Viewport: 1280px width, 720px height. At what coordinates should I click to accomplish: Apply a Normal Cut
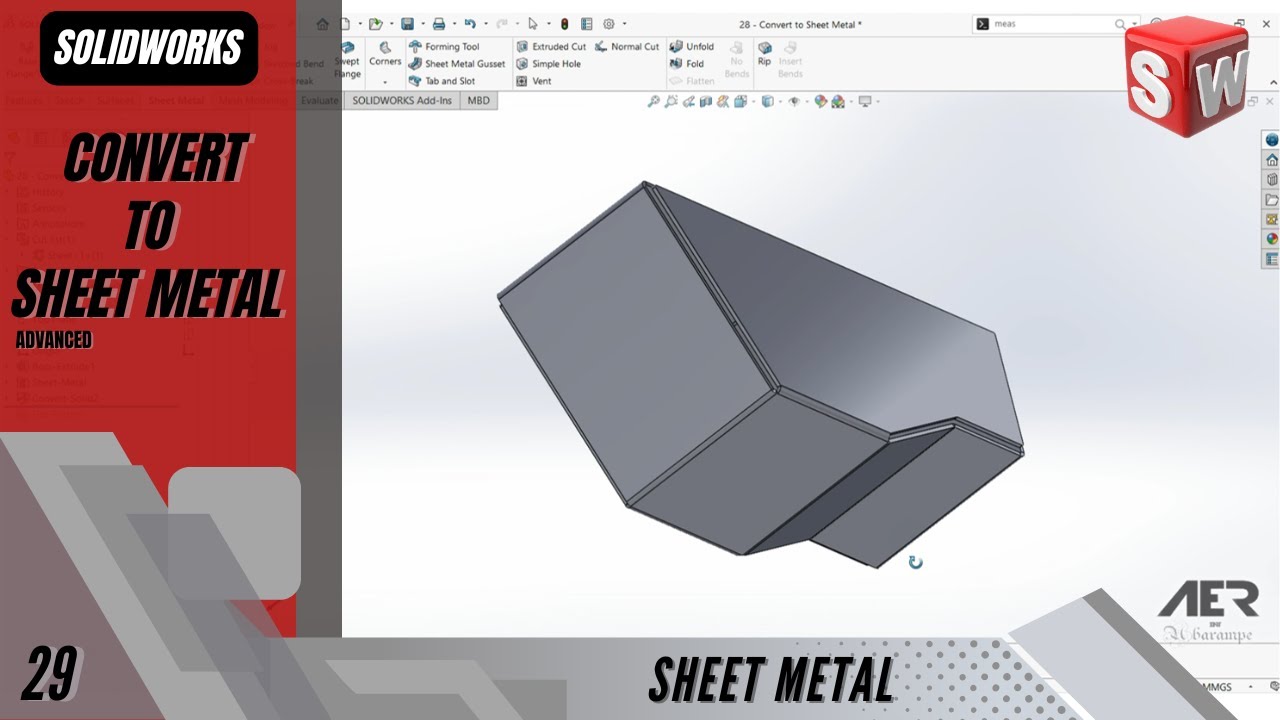click(627, 46)
